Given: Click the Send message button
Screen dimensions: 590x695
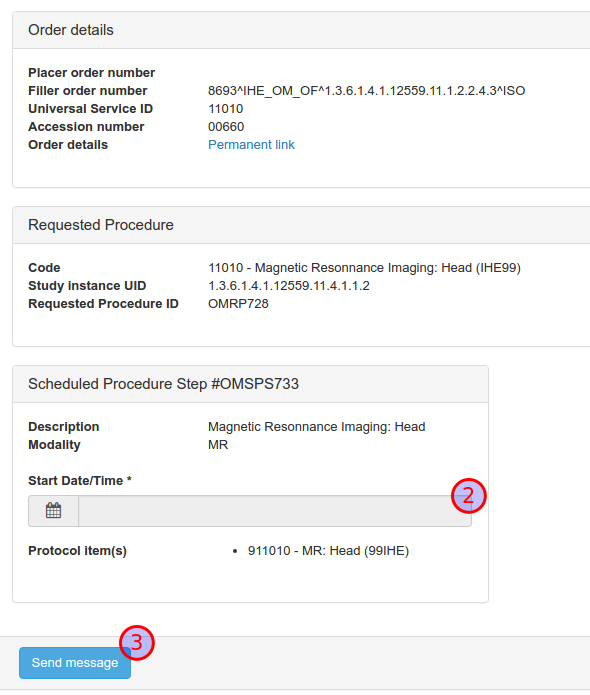Looking at the screenshot, I should tap(75, 663).
